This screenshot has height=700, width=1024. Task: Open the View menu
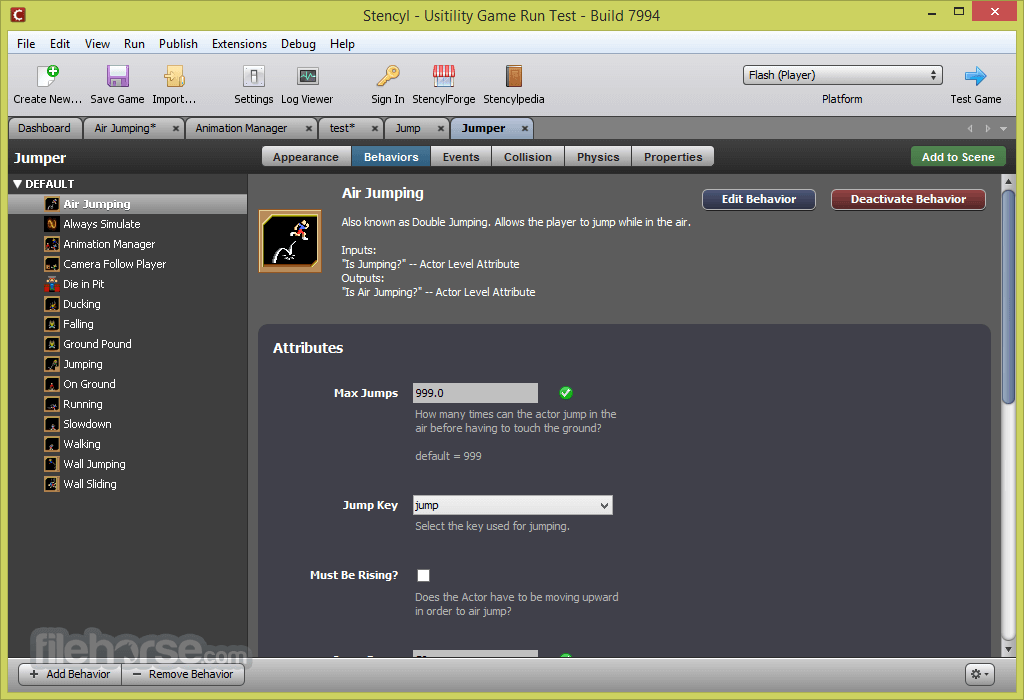point(97,44)
